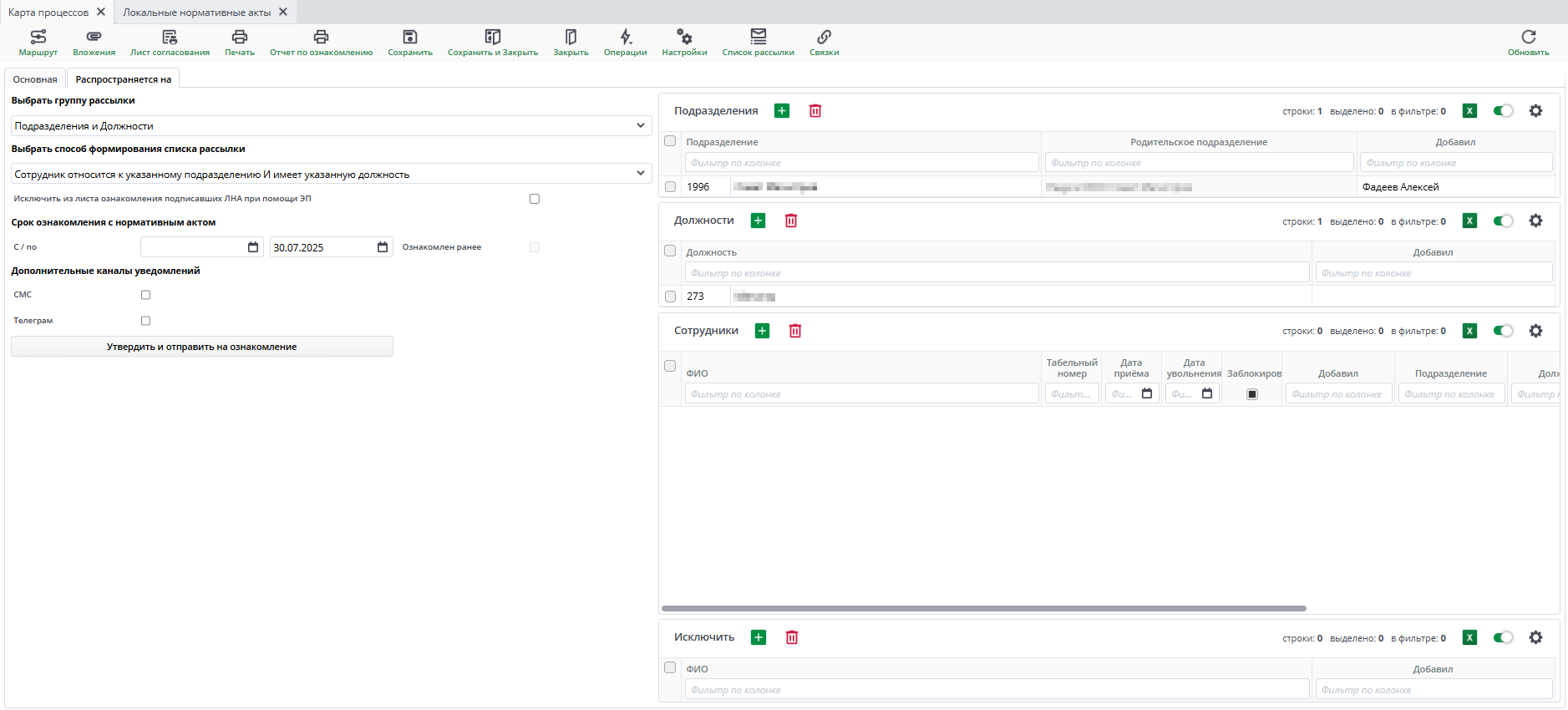Close Локальные нормативные акты tab
Viewport: 1568px width, 710px height.
(x=283, y=12)
